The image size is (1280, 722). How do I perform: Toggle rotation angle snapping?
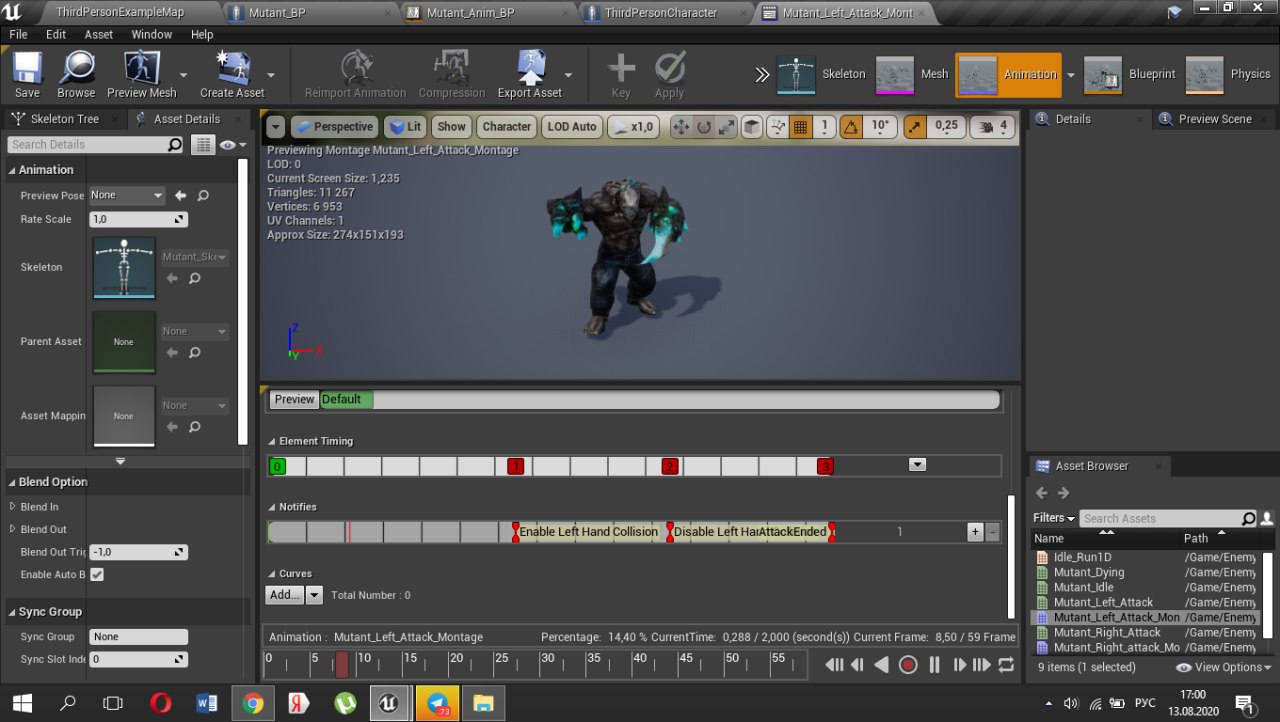click(851, 127)
